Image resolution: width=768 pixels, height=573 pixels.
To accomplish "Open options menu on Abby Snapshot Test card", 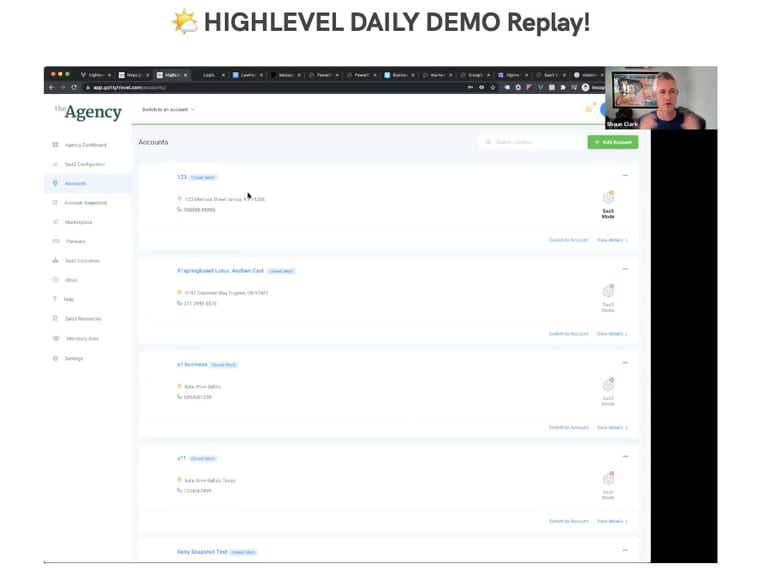I will click(x=625, y=550).
